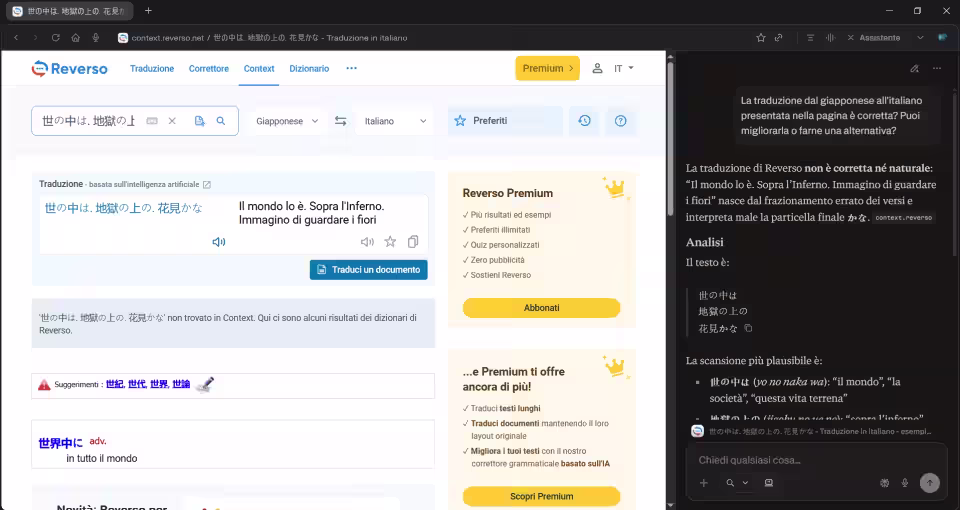Image resolution: width=960 pixels, height=510 pixels.
Task: Expand the chevron beside the assistant magnifier
Action: pyautogui.click(x=745, y=483)
